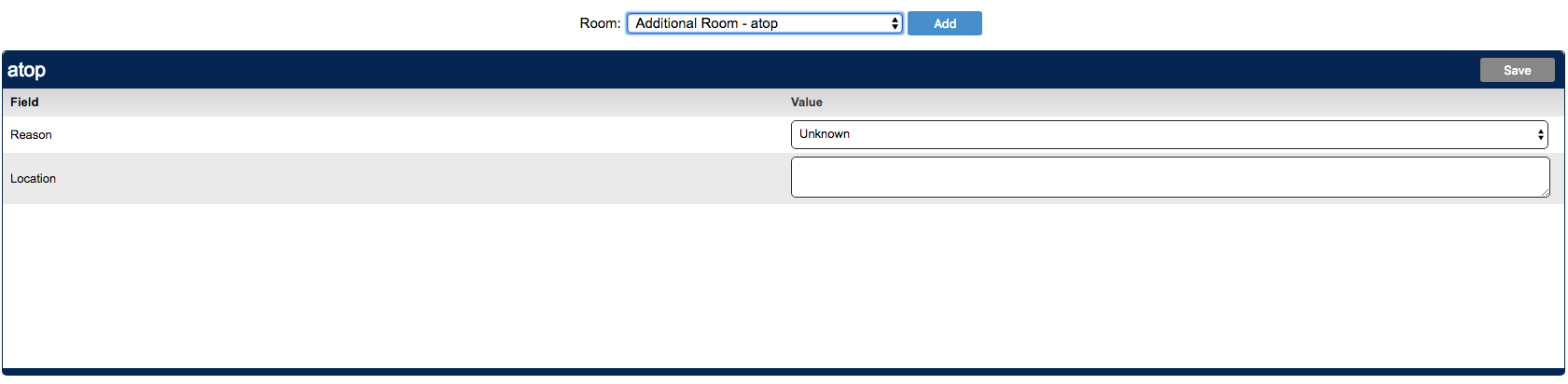1568x384 pixels.
Task: Click the "Room:" label text
Action: click(600, 23)
